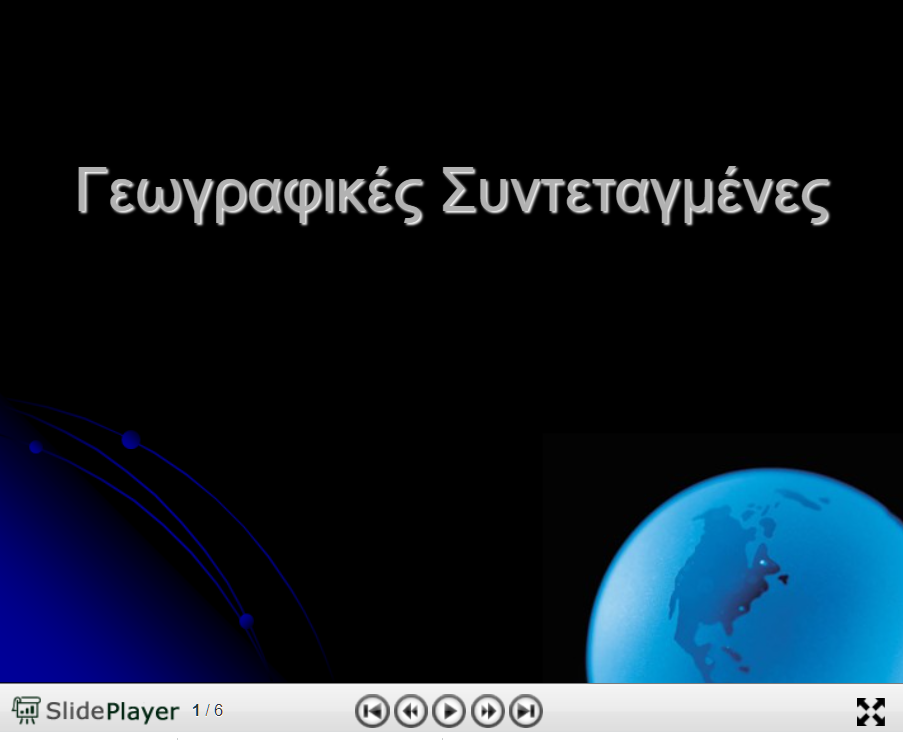Screen dimensions: 903x740
Task: Open the presentation in fullscreen mode
Action: (871, 712)
